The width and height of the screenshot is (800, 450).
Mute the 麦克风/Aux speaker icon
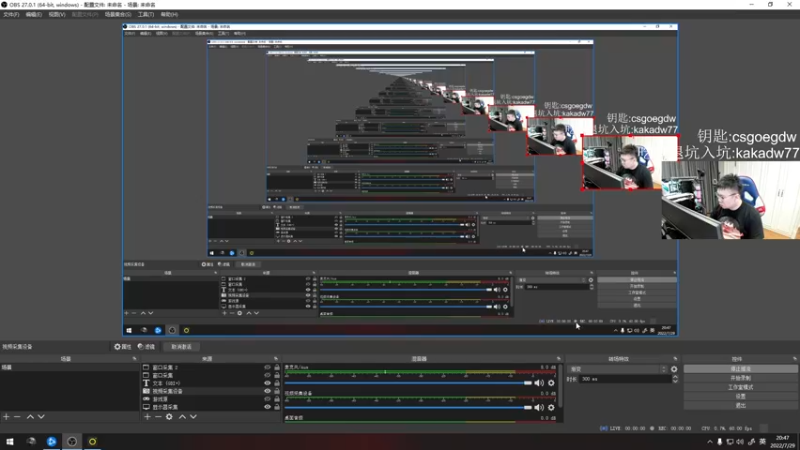click(x=539, y=383)
